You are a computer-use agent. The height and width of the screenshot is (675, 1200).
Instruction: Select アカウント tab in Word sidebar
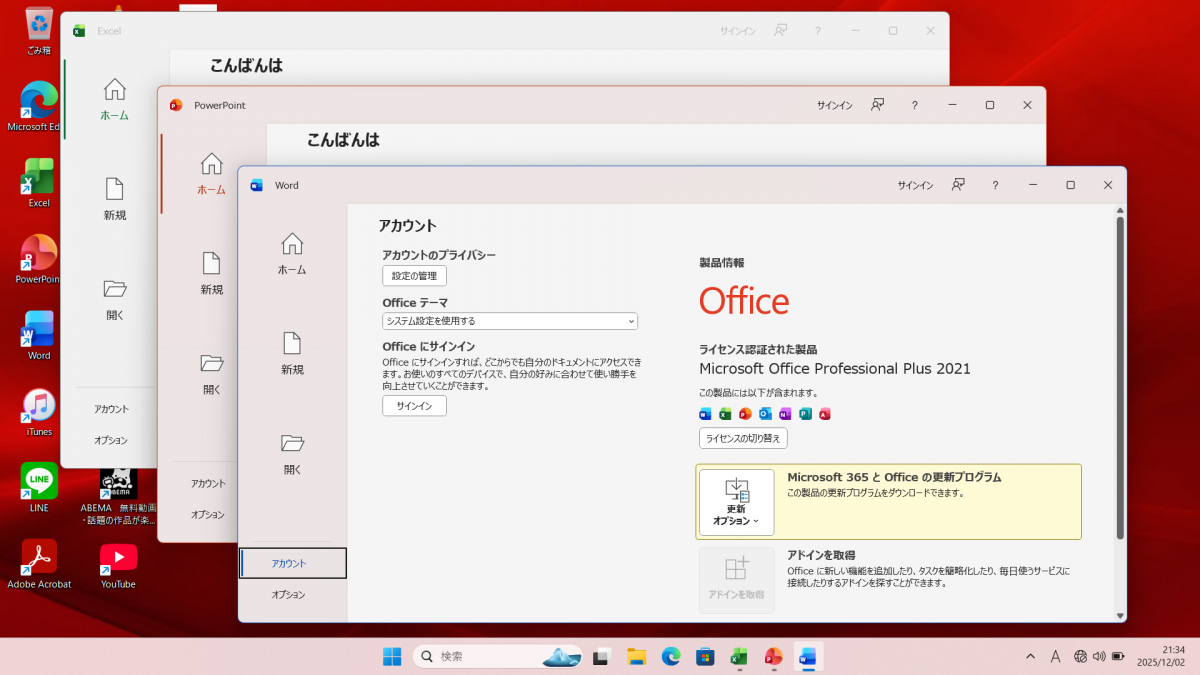(292, 563)
